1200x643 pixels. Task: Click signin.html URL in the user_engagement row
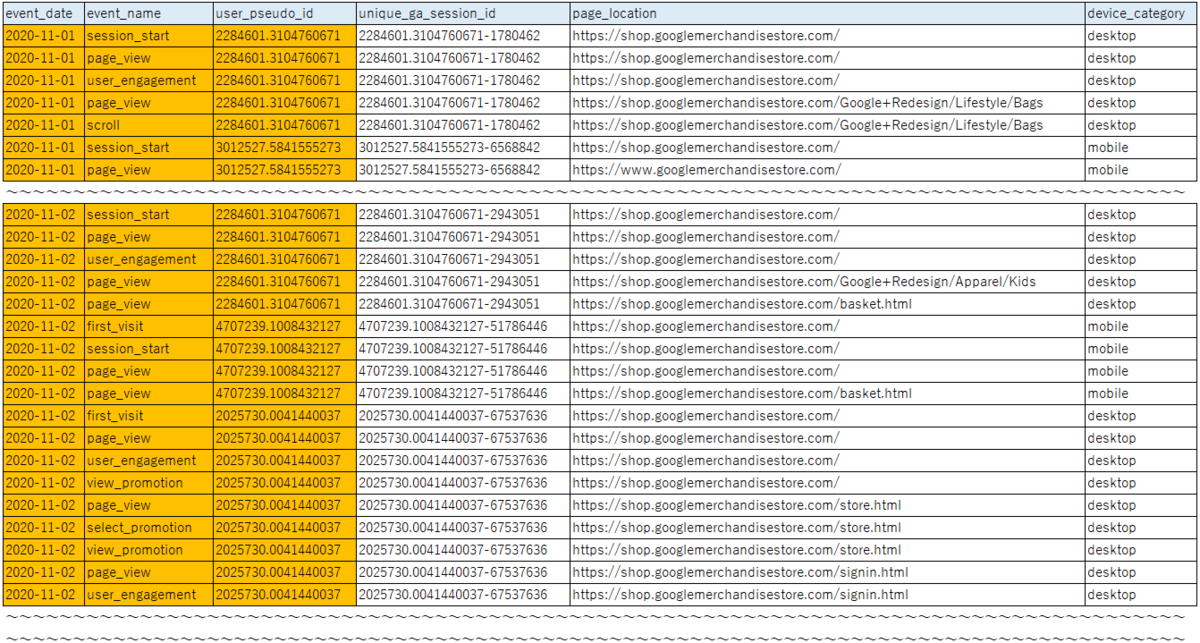tap(828, 595)
